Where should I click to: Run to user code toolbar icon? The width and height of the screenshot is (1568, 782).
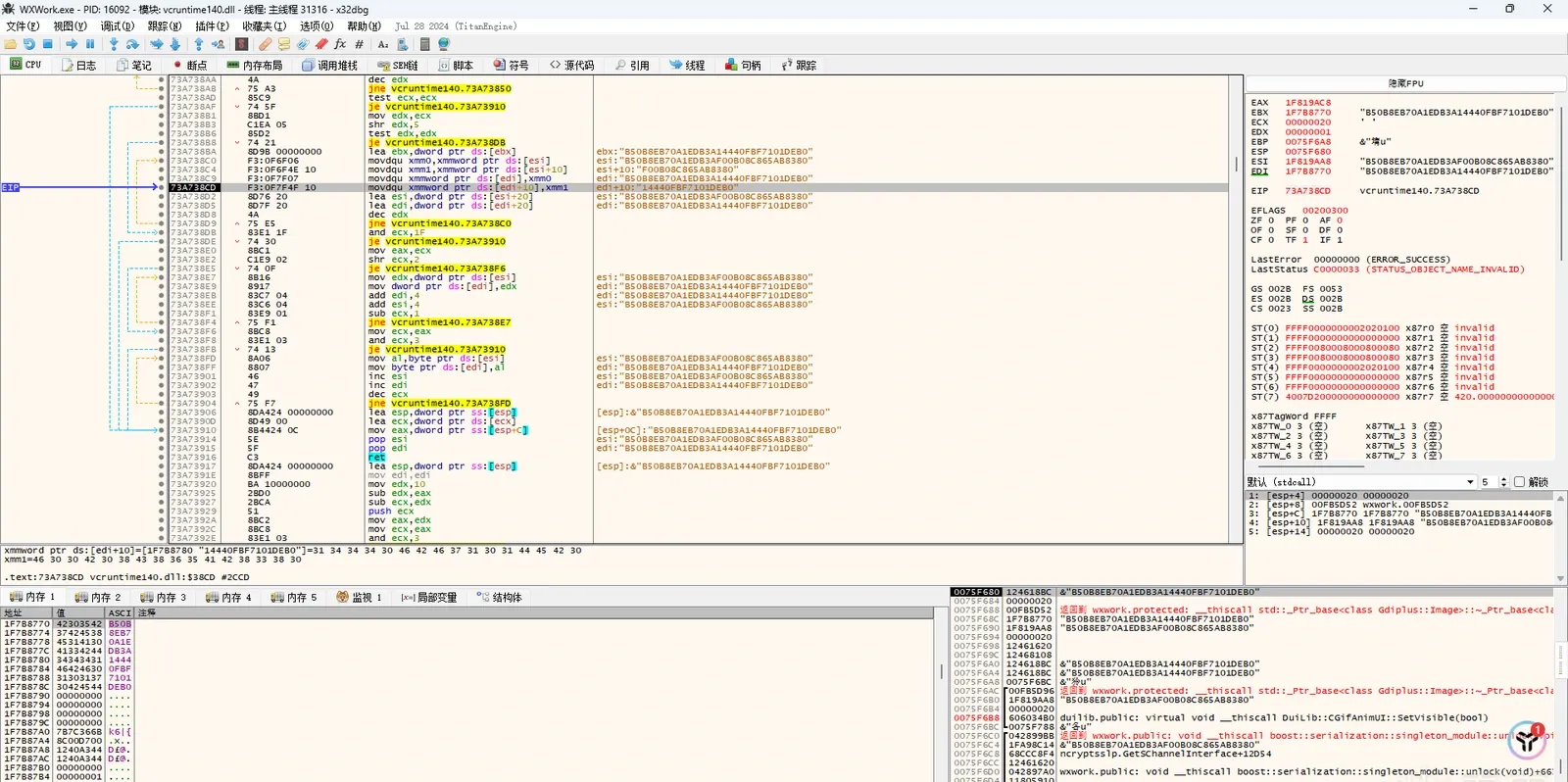pos(218,44)
